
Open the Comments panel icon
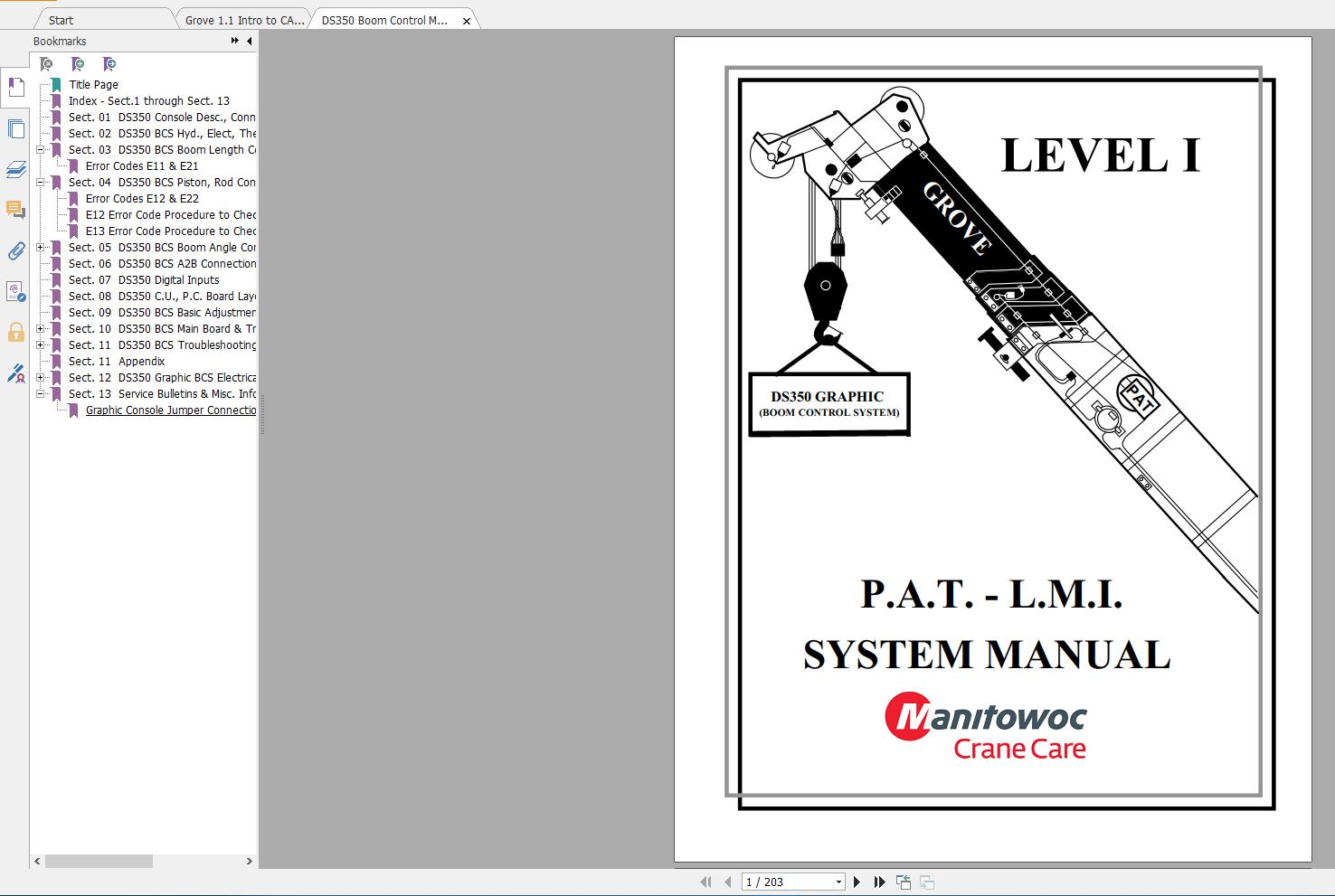click(15, 210)
